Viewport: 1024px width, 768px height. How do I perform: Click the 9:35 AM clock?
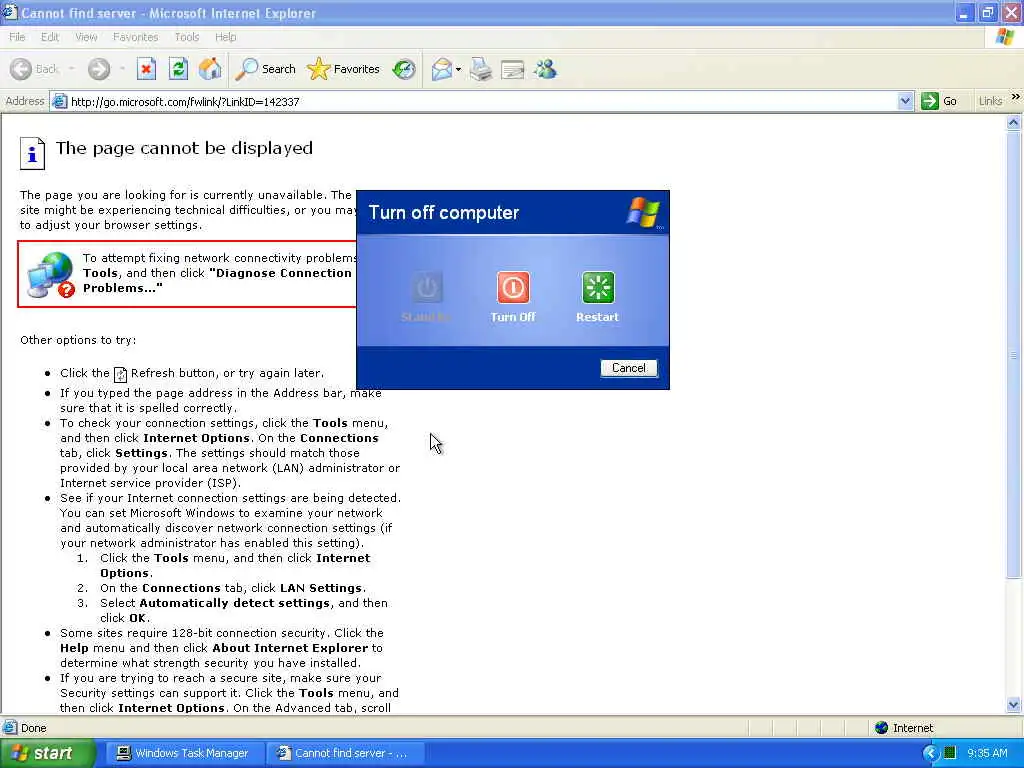coord(987,753)
